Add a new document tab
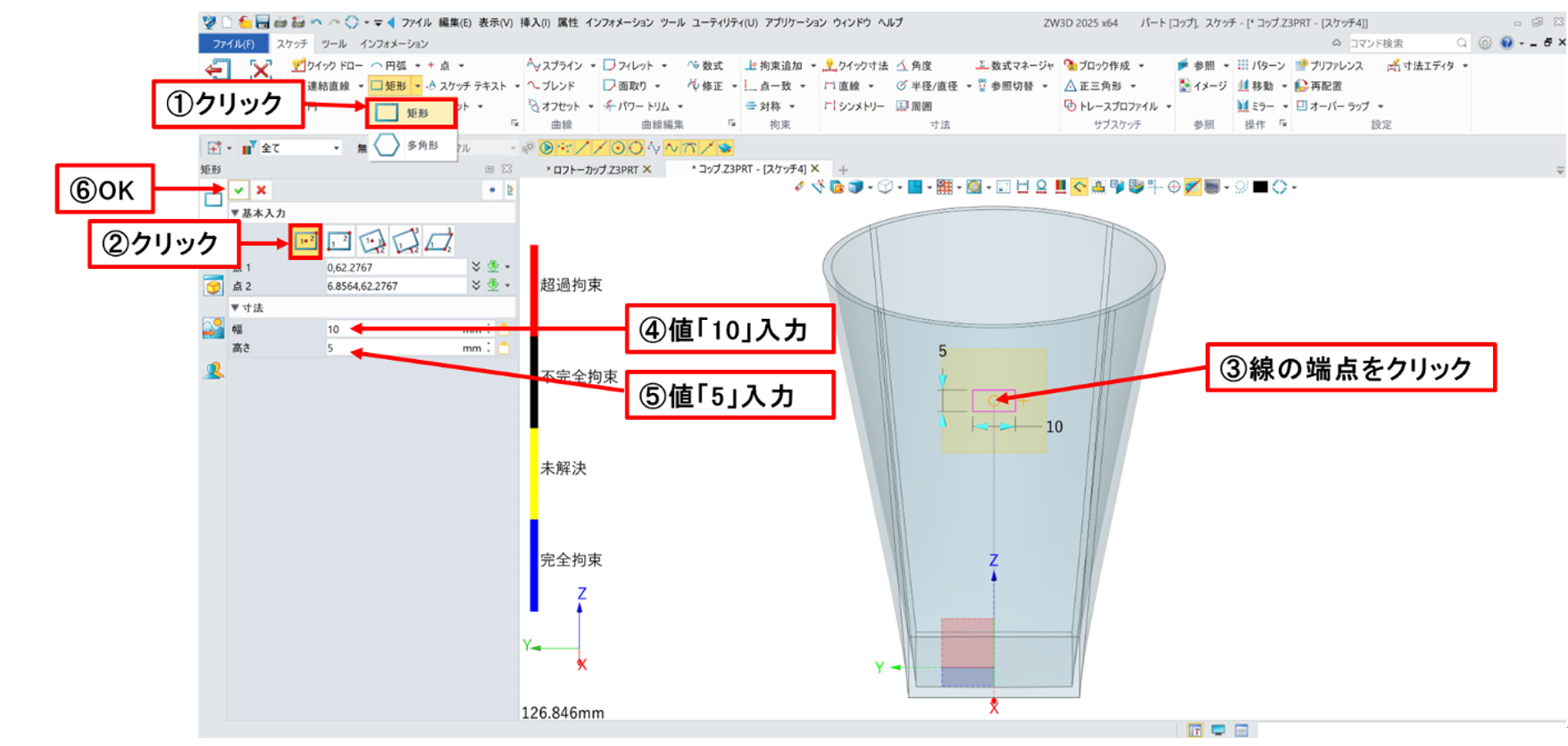 pos(843,169)
